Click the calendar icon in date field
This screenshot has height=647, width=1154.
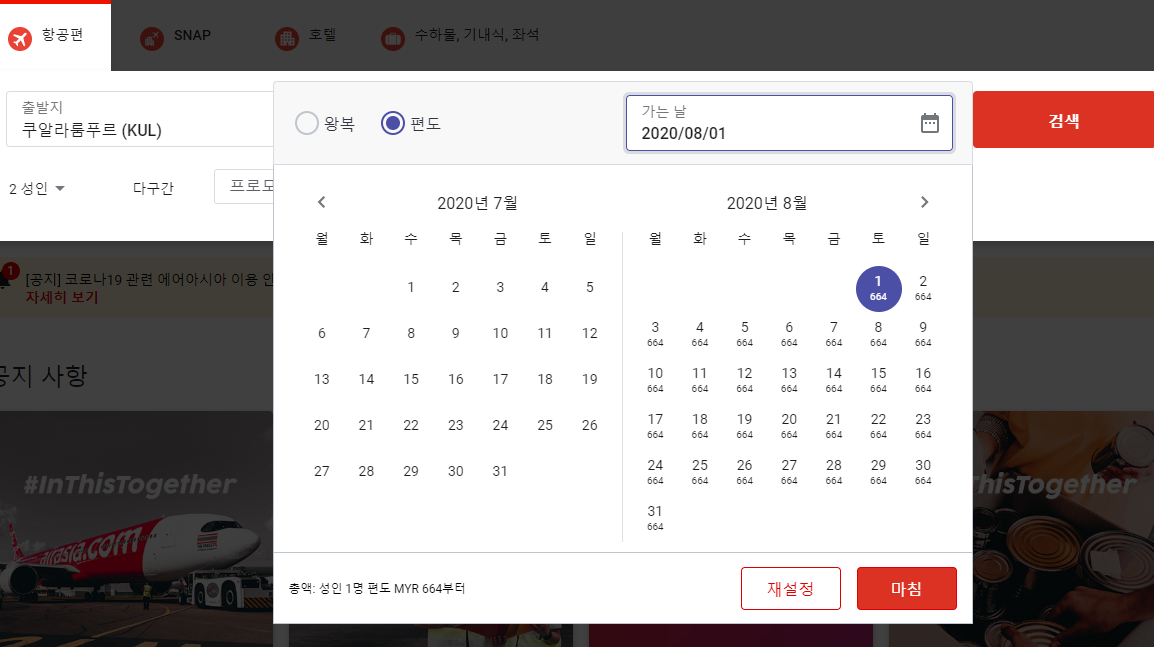point(930,123)
